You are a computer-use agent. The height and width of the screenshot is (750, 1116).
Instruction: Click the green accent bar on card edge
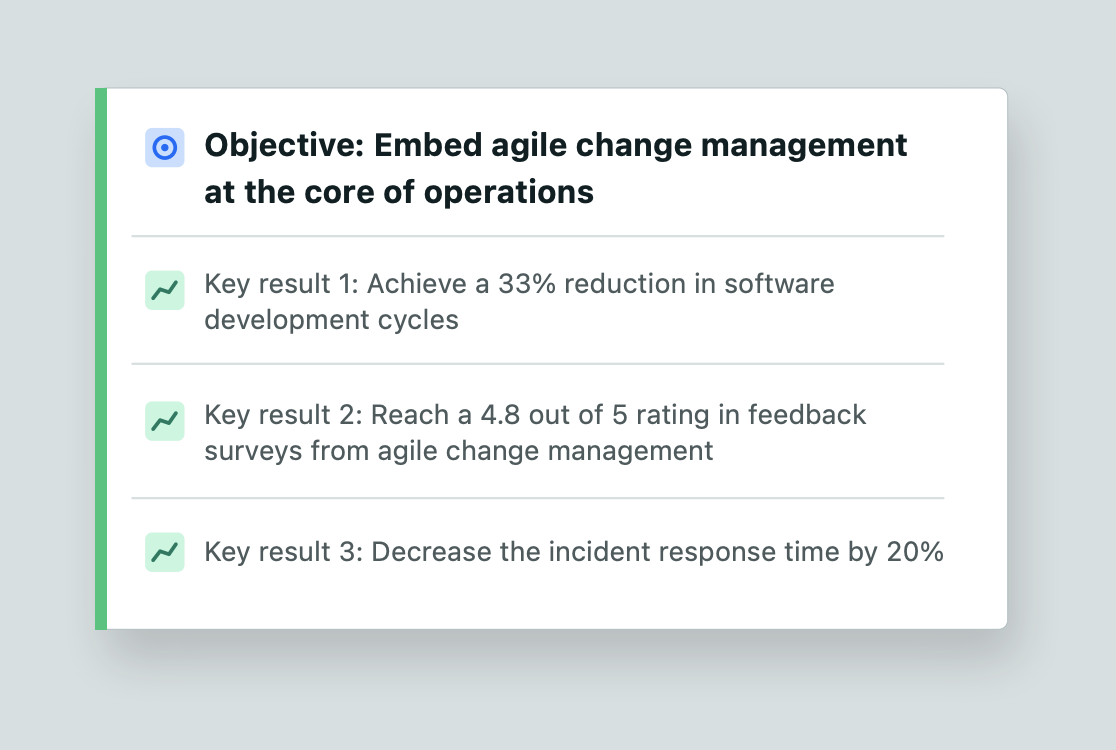pyautogui.click(x=101, y=359)
